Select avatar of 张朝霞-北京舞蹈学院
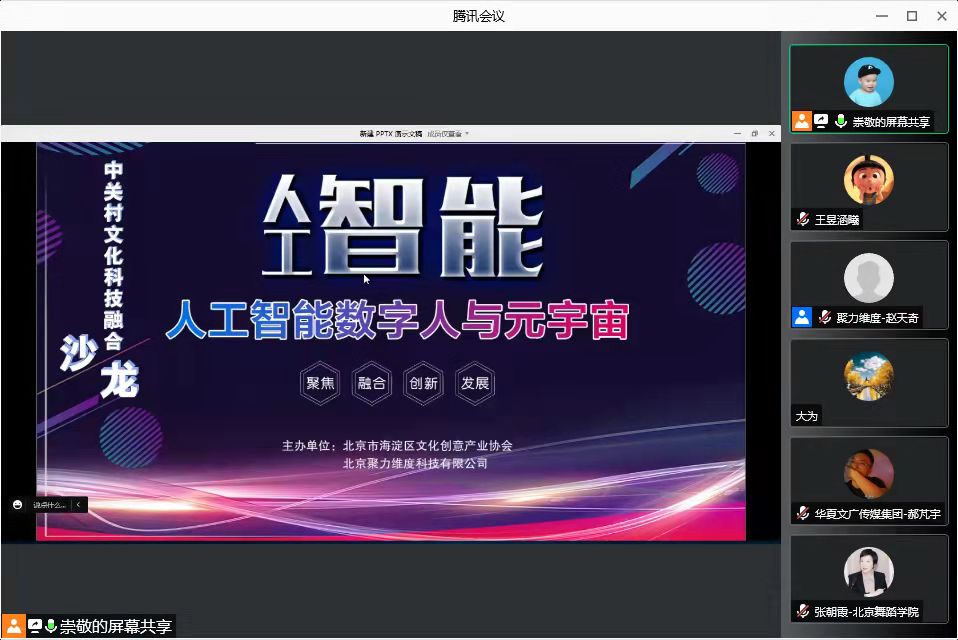The image size is (958, 640). click(868, 572)
